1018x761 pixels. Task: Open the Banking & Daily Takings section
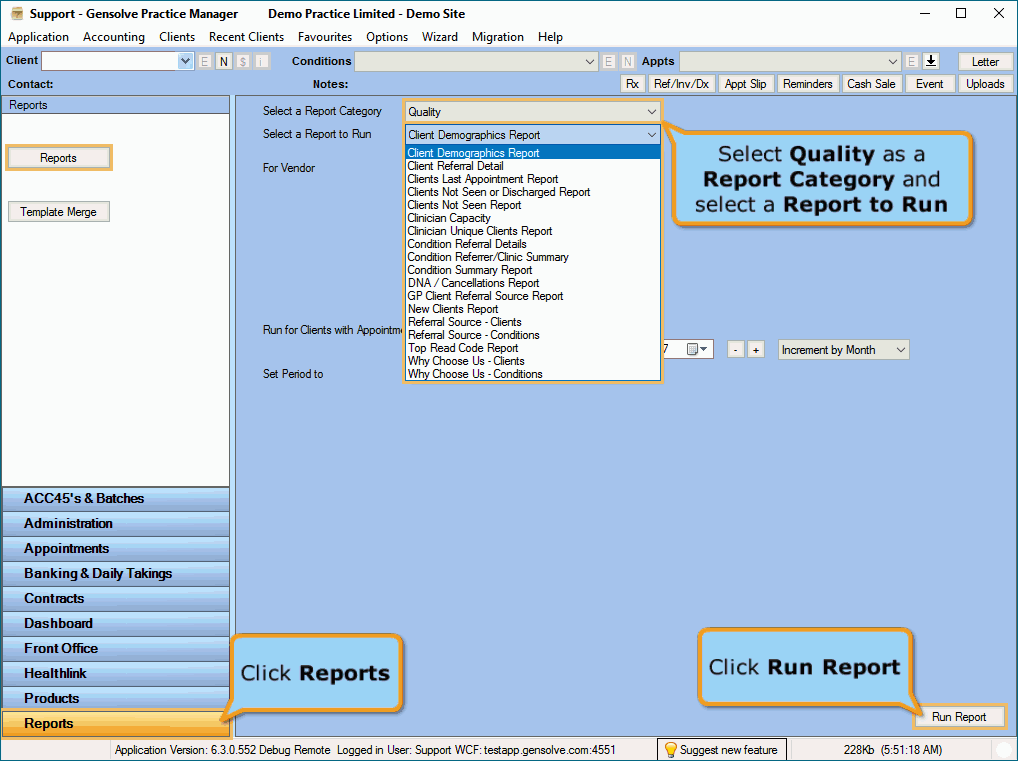pyautogui.click(x=116, y=573)
